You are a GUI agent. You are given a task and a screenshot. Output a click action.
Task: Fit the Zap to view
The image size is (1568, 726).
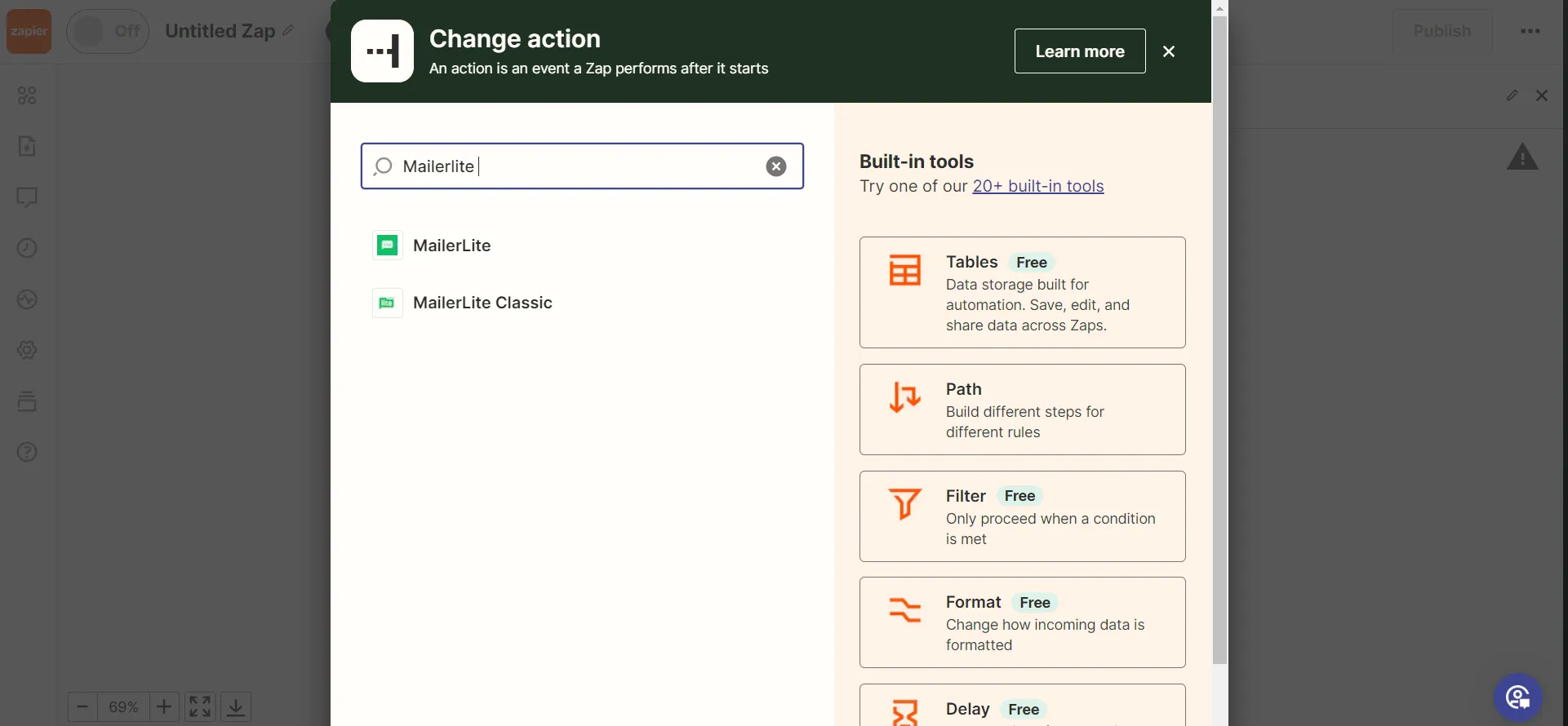200,706
